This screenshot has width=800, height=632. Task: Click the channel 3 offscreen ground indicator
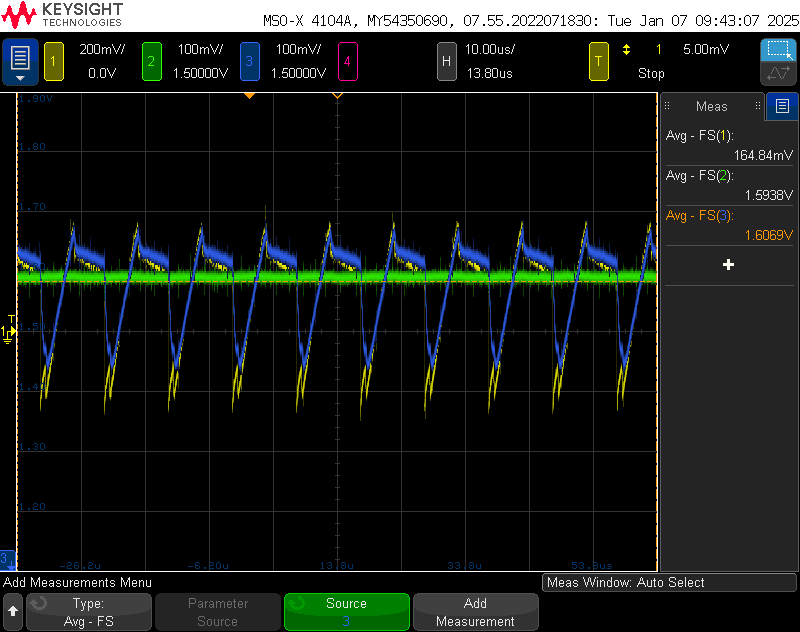tap(8, 560)
